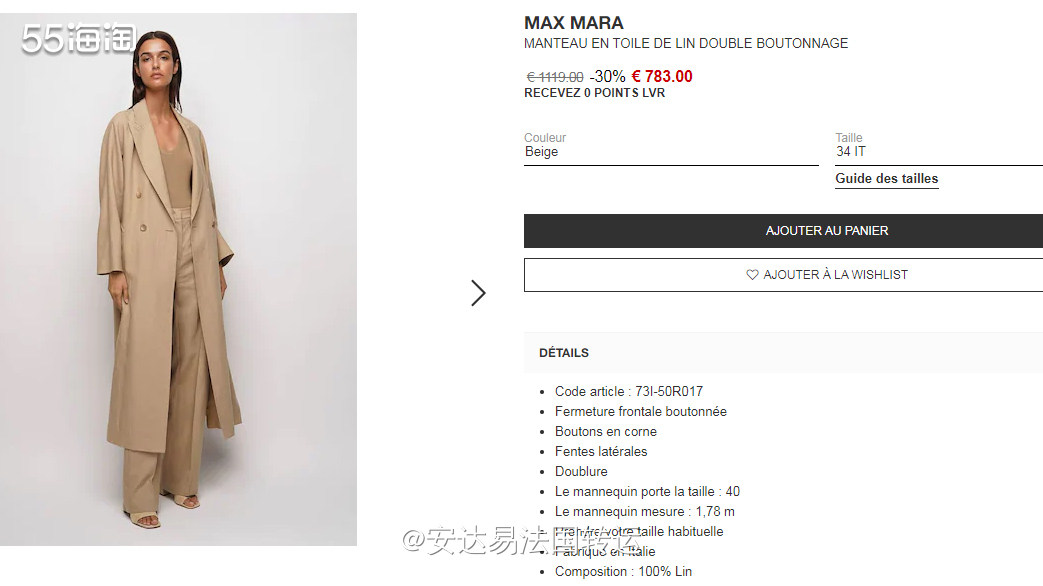The image size is (1043, 586).
Task: Click Le mannequin porte la taille line
Action: coord(647,492)
